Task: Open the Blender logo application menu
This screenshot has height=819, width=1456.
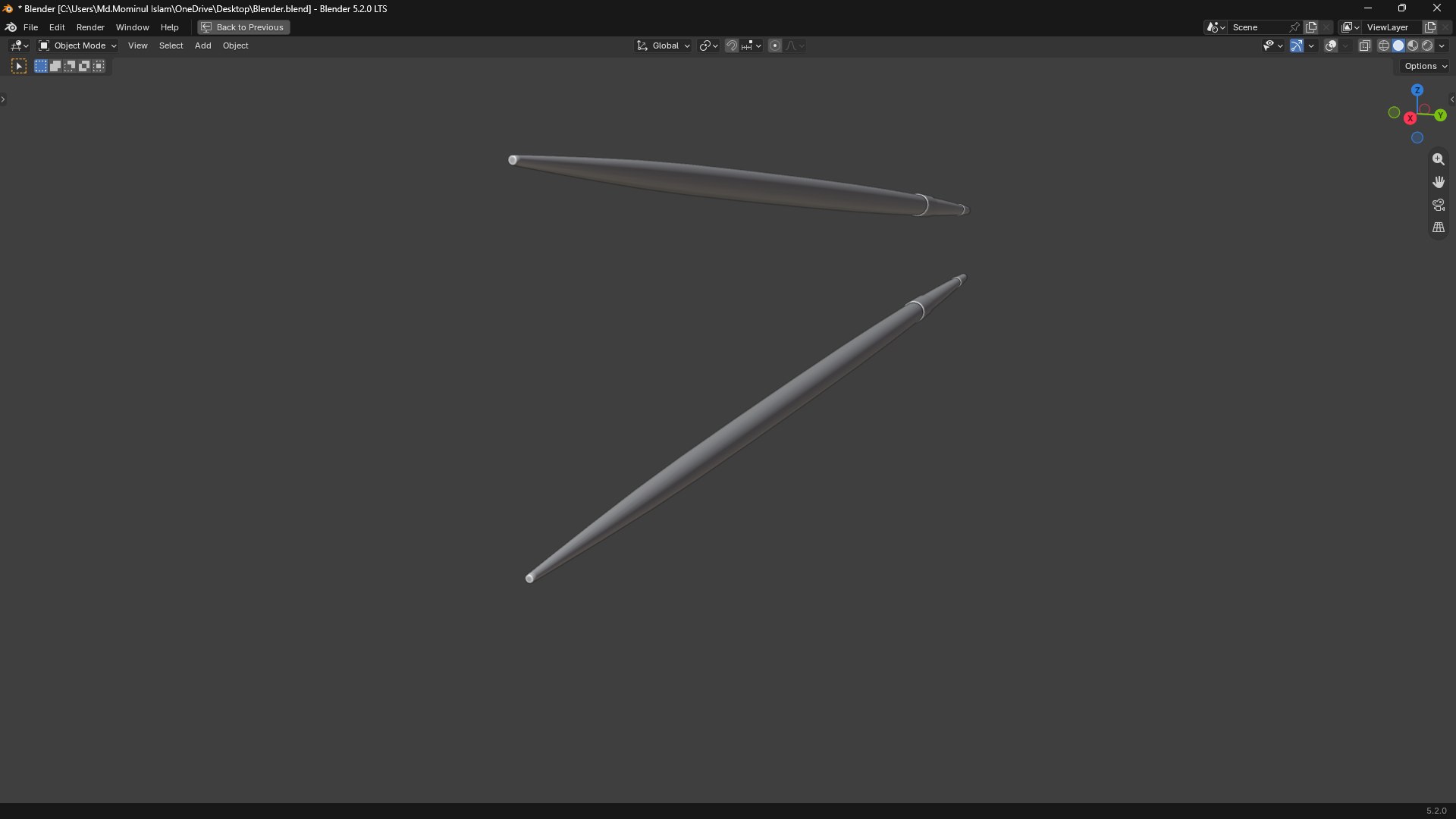Action: click(11, 27)
